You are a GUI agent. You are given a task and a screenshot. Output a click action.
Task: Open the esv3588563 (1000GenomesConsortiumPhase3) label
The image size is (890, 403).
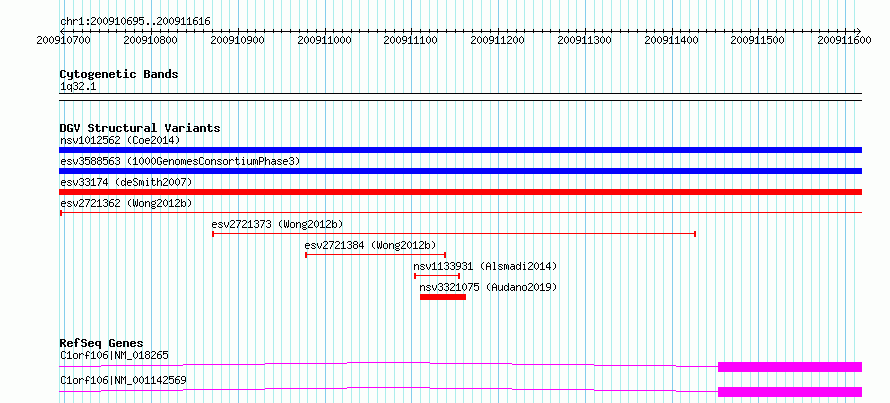click(x=180, y=161)
